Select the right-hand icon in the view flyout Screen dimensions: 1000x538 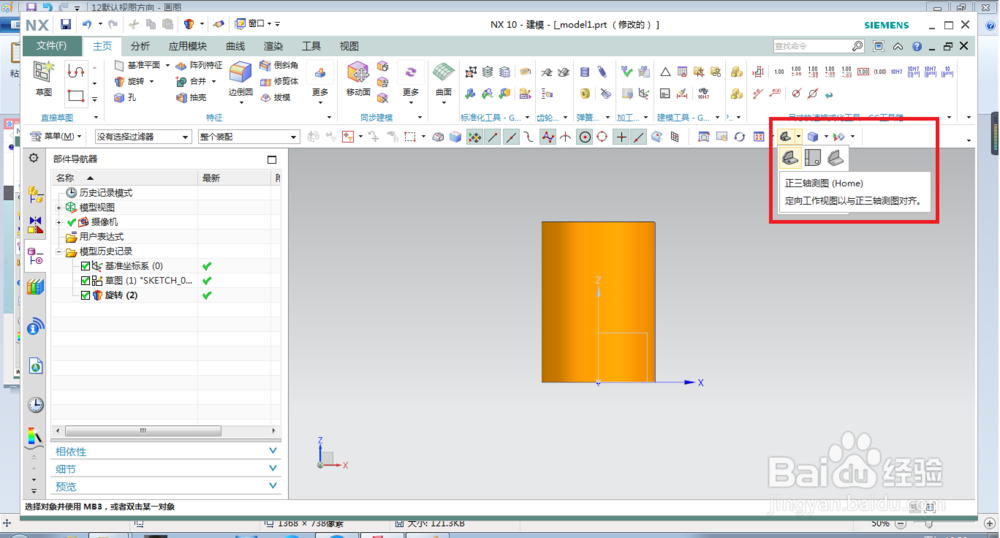tap(835, 157)
